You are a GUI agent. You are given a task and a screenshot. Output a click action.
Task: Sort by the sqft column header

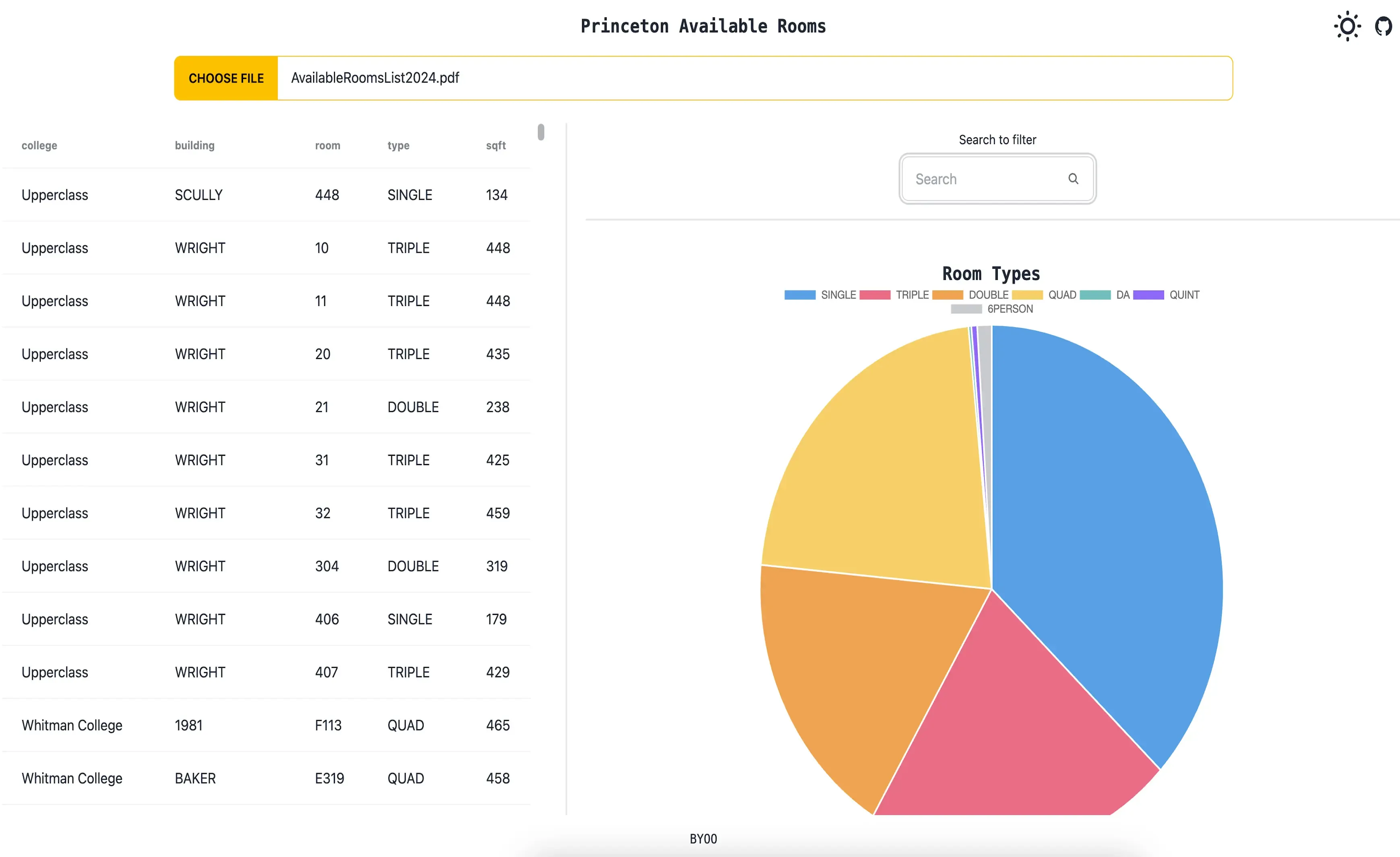[x=496, y=145]
